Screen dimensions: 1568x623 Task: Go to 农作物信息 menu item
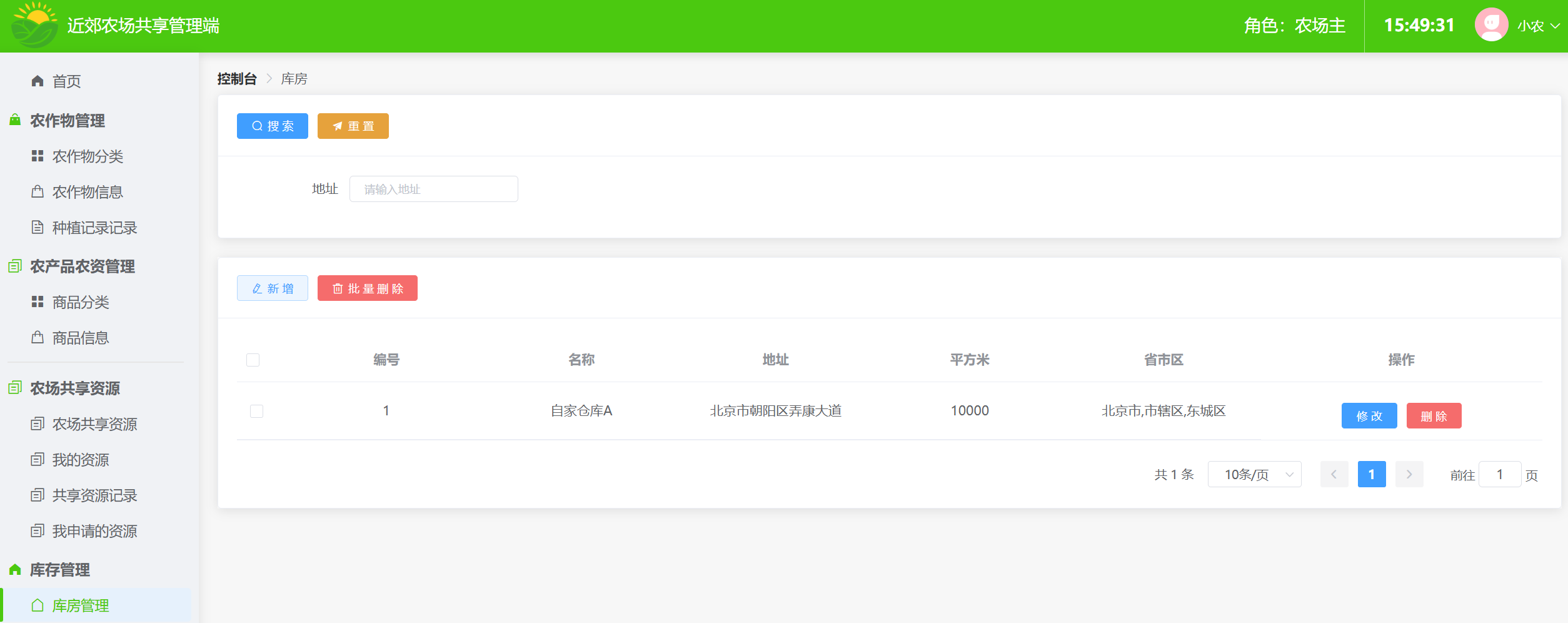88,191
